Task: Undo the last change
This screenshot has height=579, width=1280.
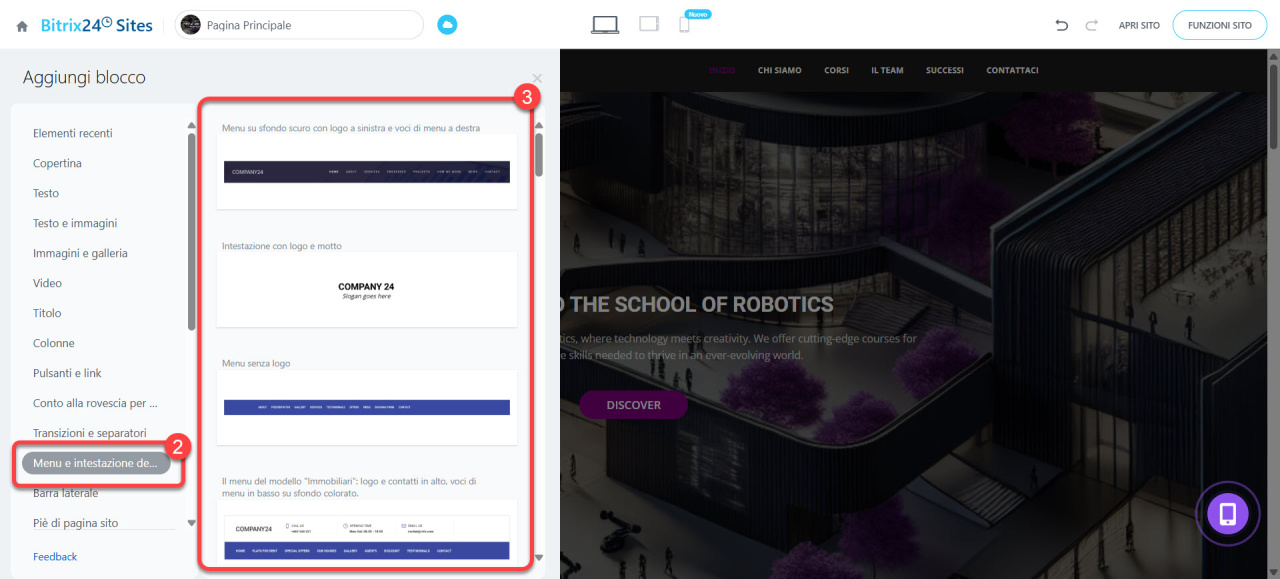Action: 1062,25
